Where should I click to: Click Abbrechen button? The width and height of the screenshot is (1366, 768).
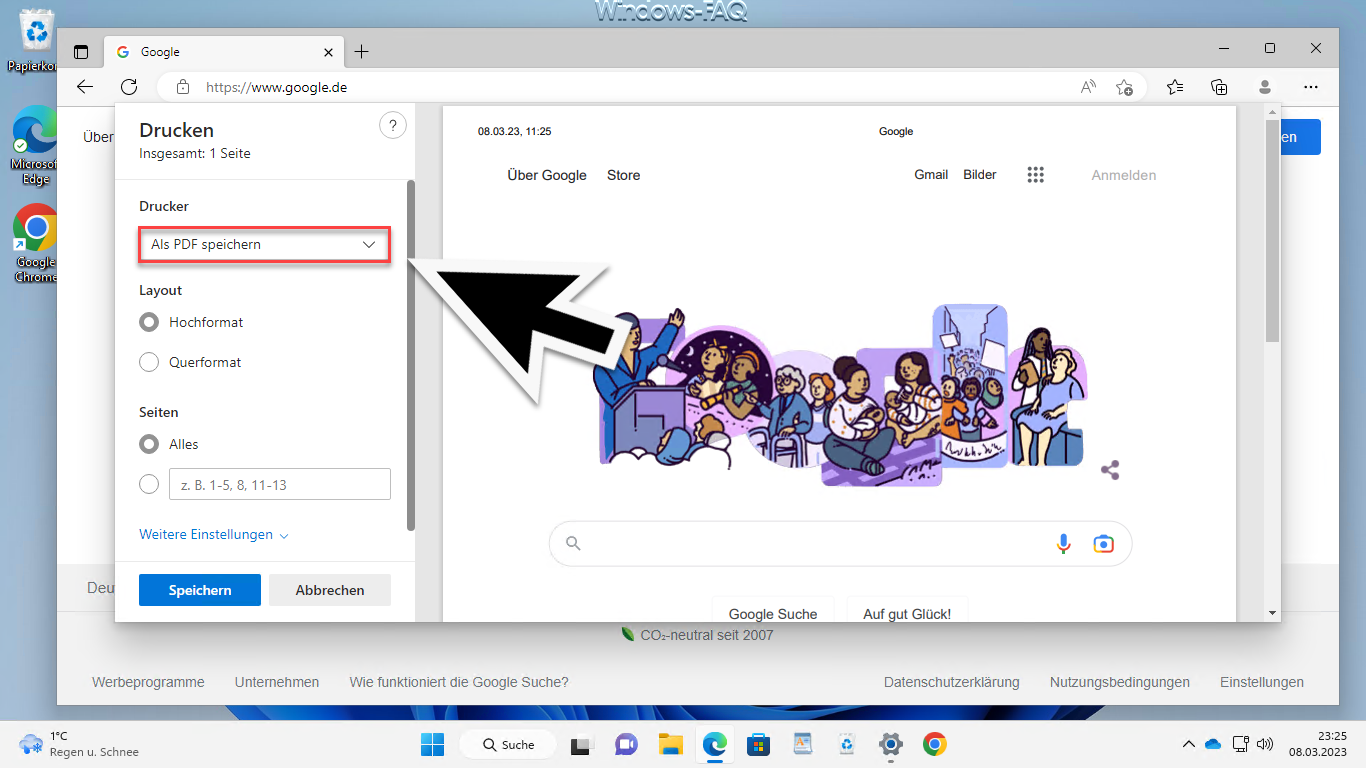point(330,590)
